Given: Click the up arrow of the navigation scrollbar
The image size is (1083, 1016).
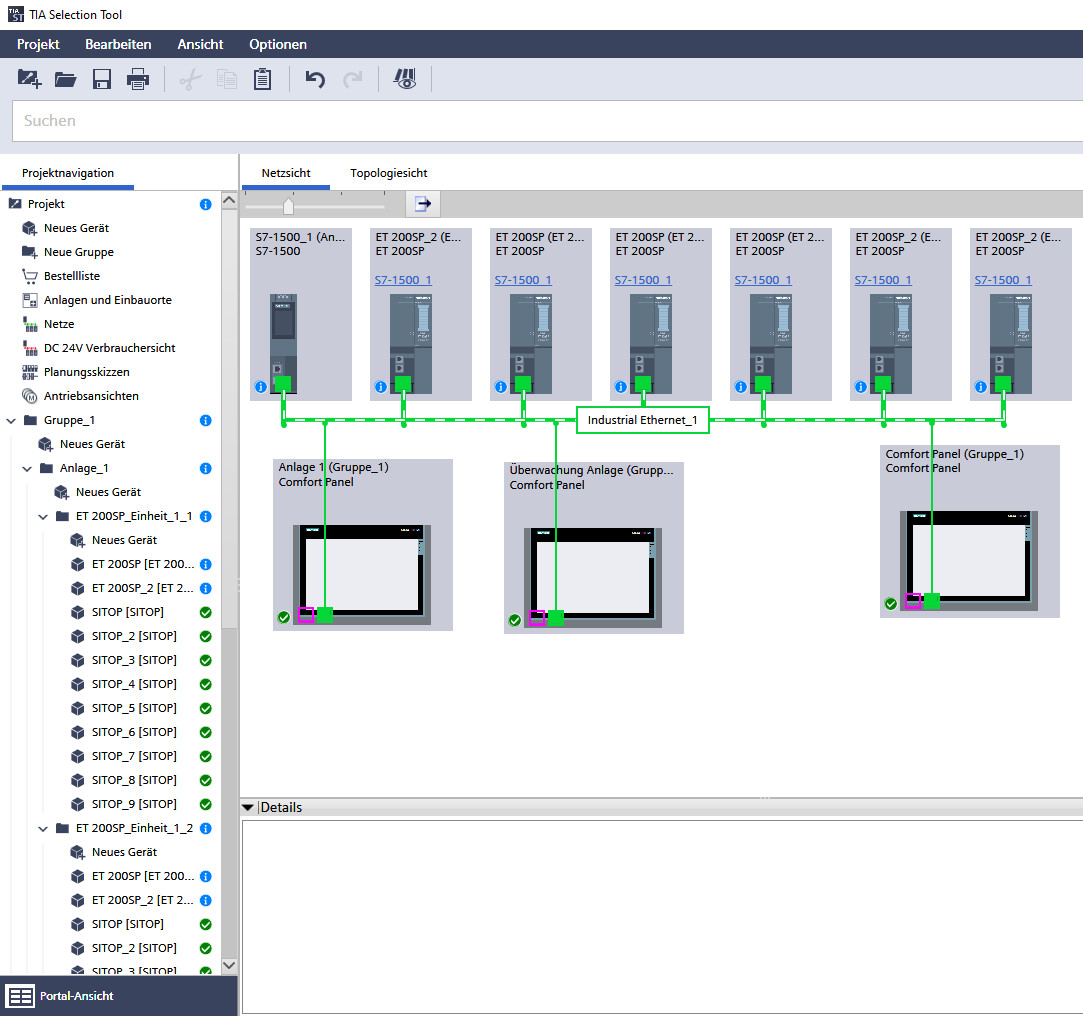Looking at the screenshot, I should click(229, 201).
